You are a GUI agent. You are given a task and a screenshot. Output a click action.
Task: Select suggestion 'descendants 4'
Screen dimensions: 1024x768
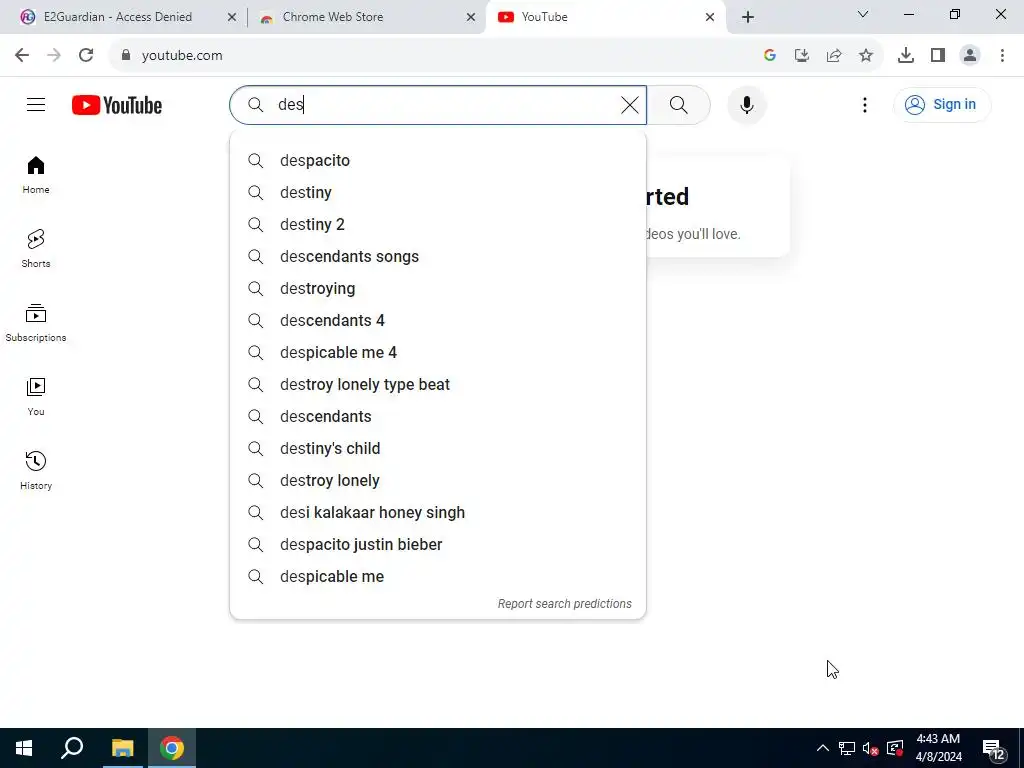click(x=438, y=321)
